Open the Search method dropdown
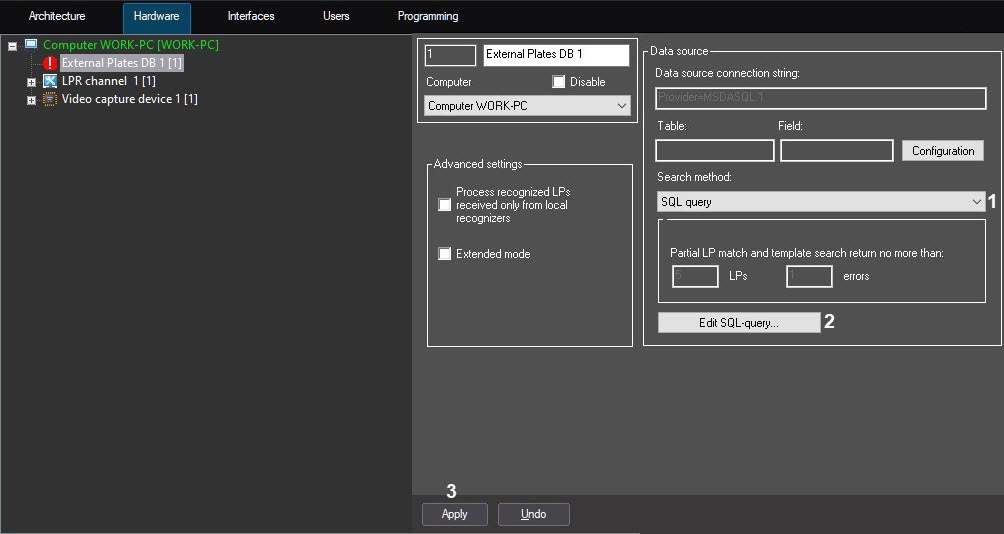Screen dimensions: 1004x534 click(x=821, y=202)
